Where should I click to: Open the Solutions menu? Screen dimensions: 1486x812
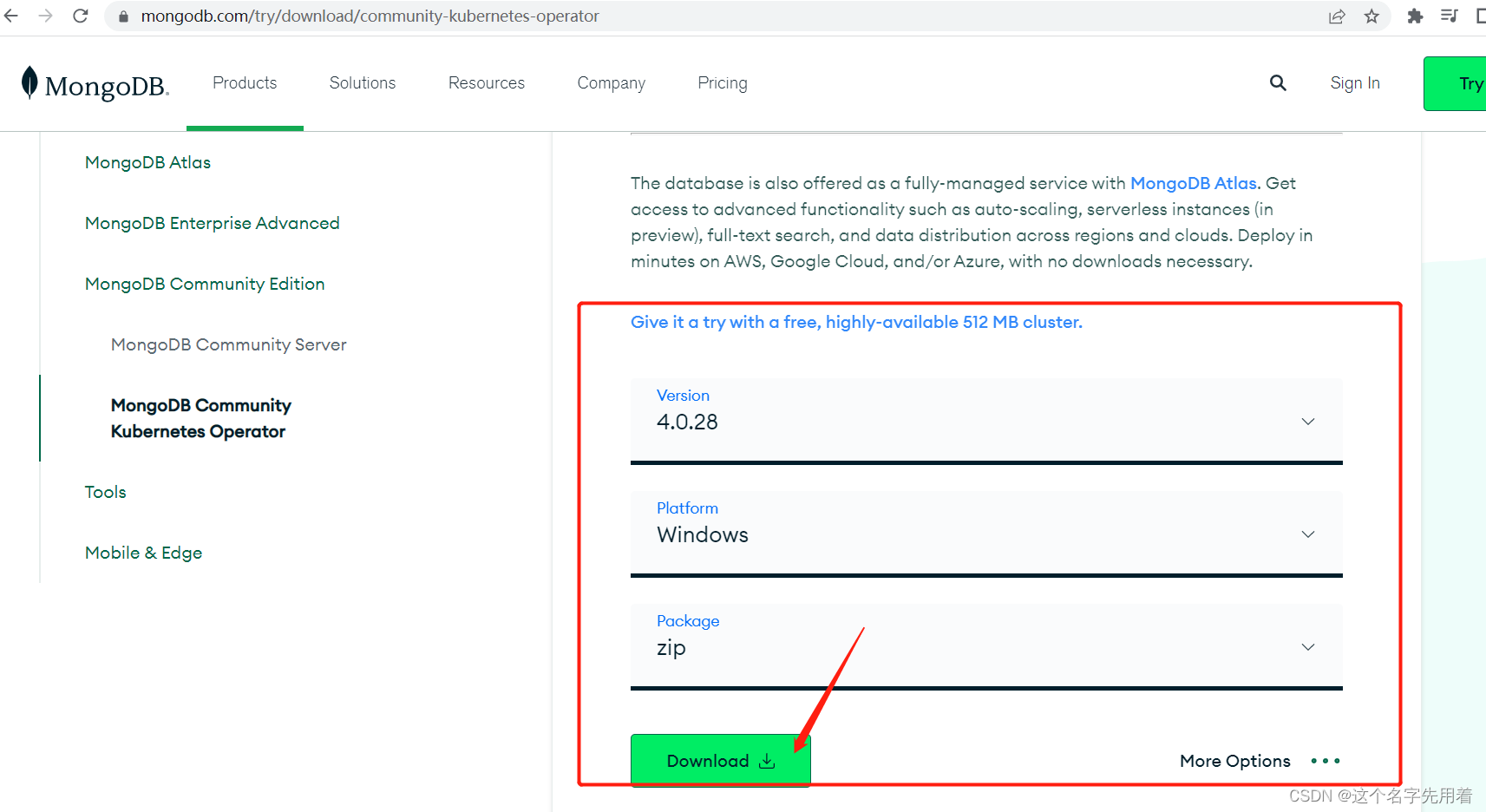tap(363, 82)
